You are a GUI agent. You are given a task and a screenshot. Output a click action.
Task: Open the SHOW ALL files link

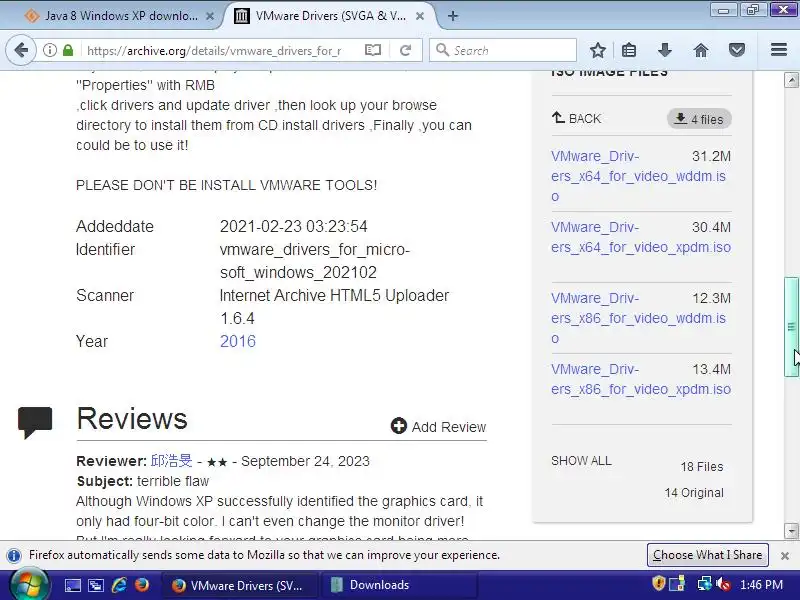581,461
